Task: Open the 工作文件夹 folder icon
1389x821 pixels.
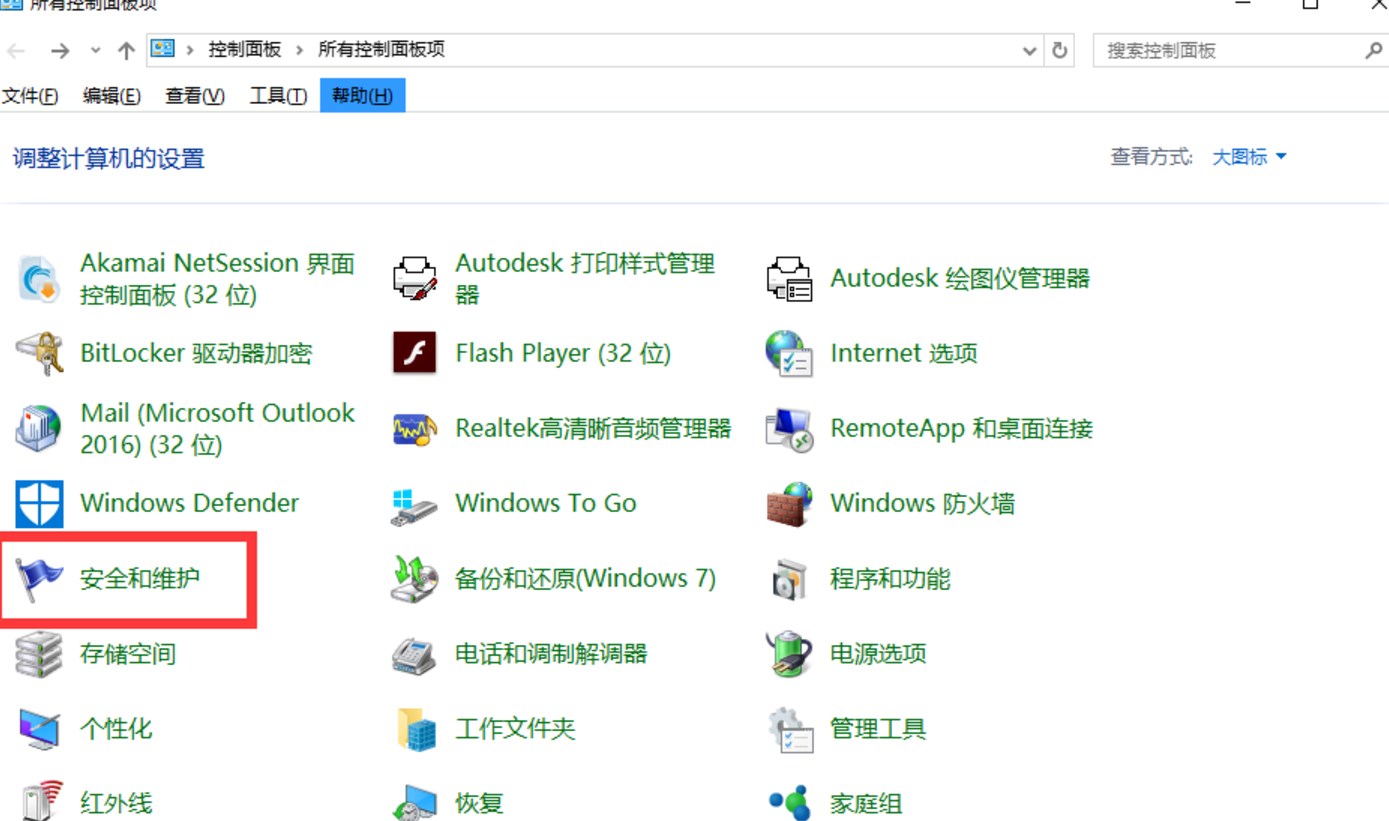Action: (x=415, y=729)
